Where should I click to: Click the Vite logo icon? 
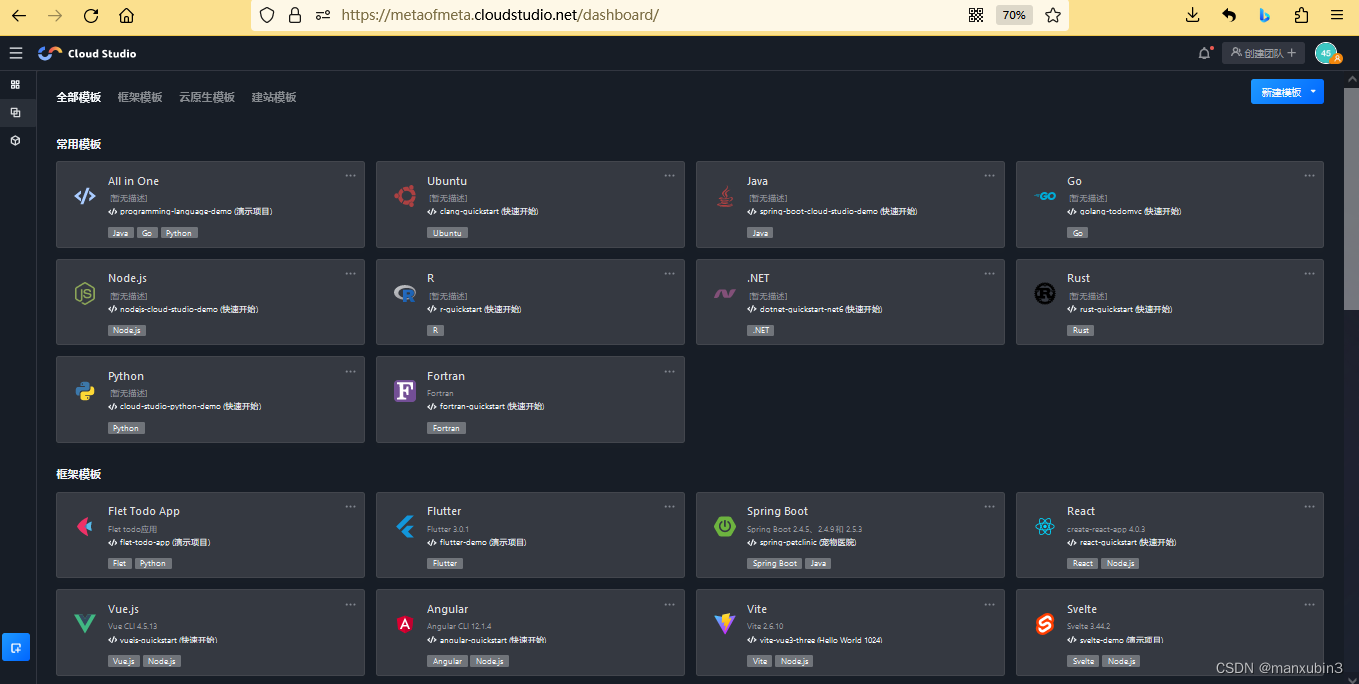click(725, 624)
